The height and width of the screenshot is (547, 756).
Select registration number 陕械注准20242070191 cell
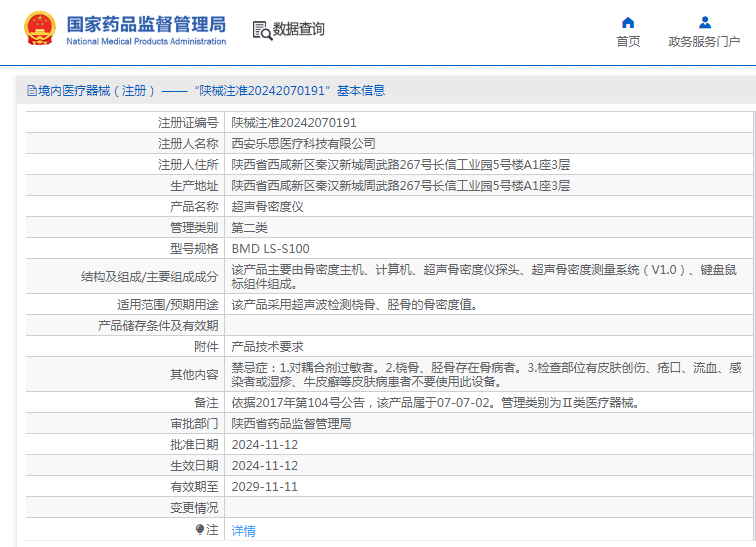(x=294, y=122)
